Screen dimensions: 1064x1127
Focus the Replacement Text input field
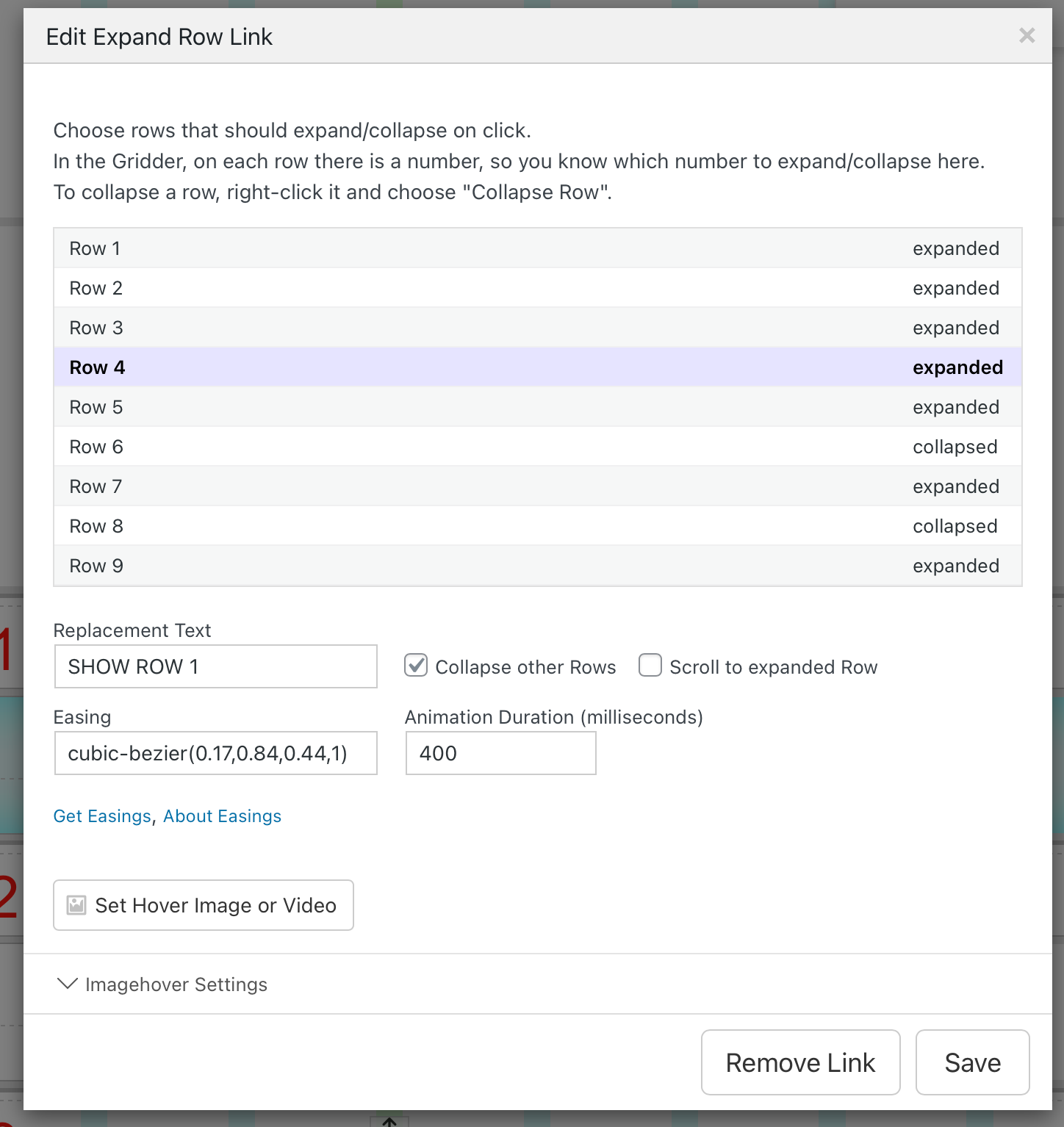(x=215, y=666)
